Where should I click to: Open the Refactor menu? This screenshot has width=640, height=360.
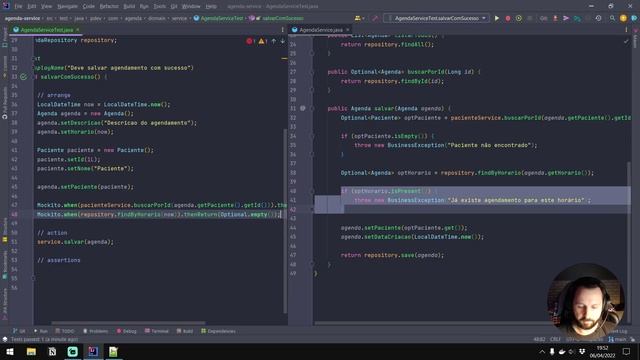coord(109,6)
